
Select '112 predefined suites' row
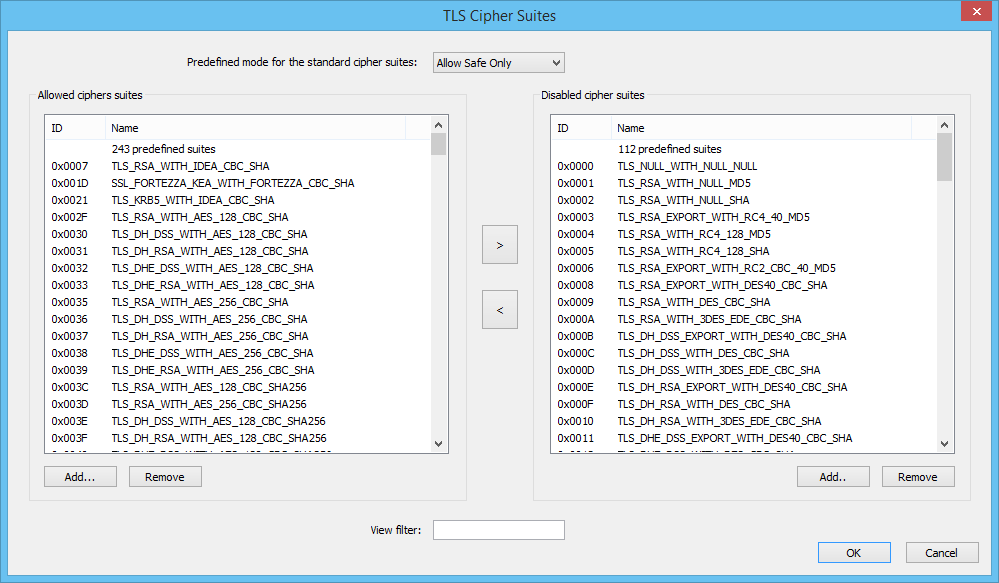[744, 149]
